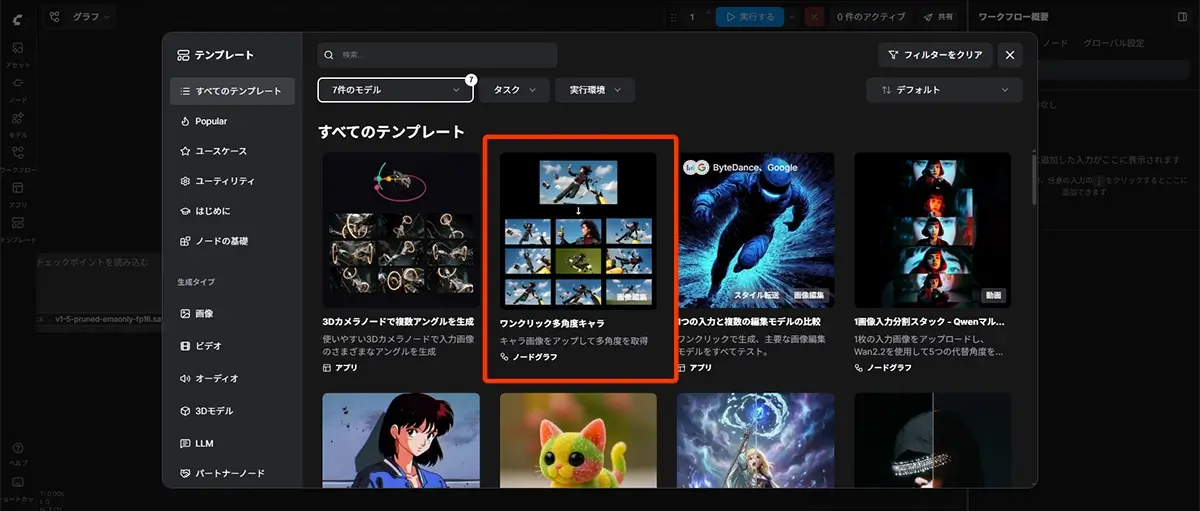
Task: Increase the batch count stepper arrow
Action: click(709, 12)
